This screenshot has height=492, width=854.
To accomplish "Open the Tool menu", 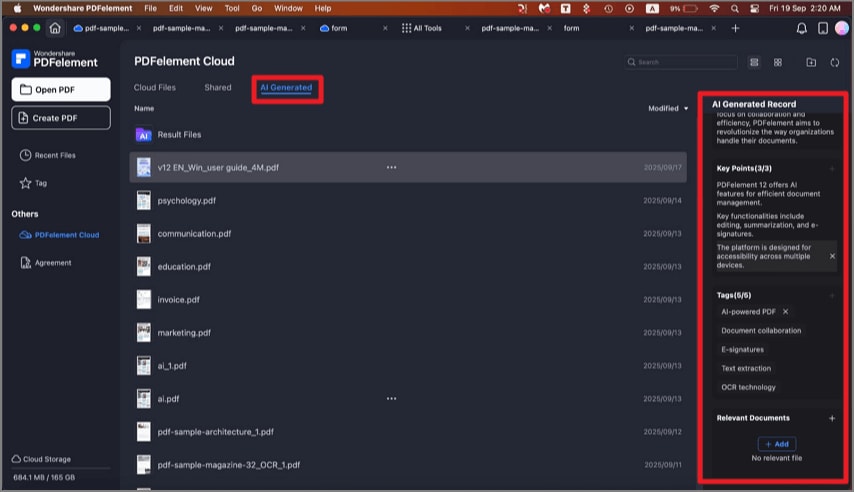I will [232, 8].
